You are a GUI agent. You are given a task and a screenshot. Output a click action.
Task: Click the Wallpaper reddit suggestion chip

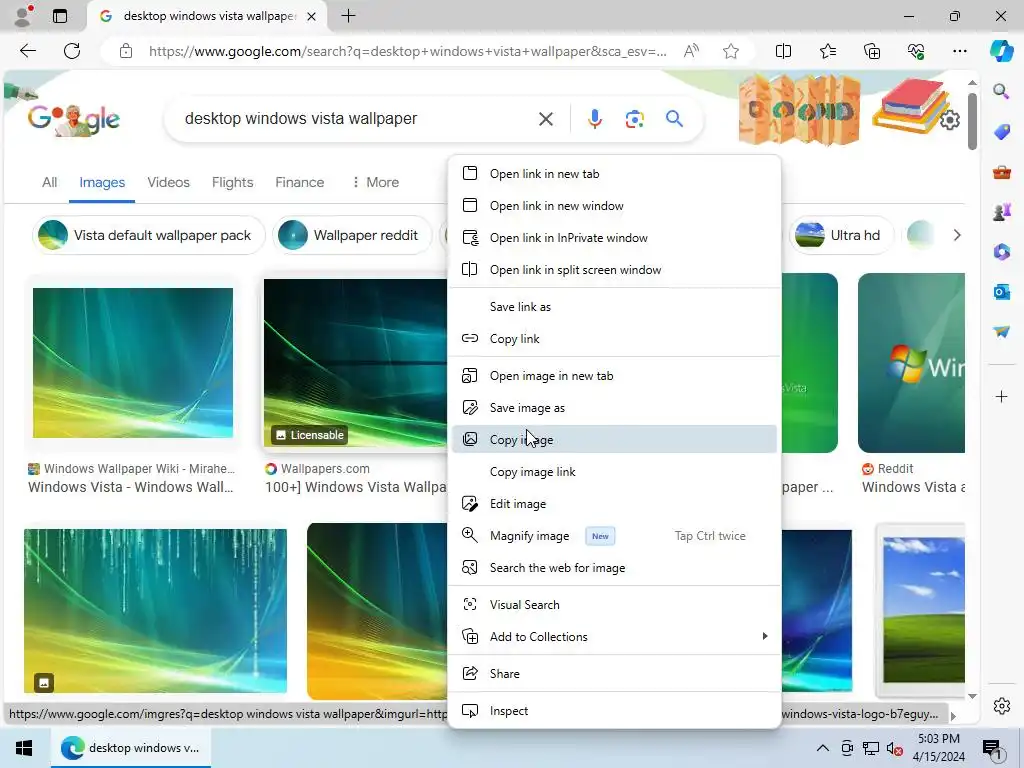tap(352, 235)
